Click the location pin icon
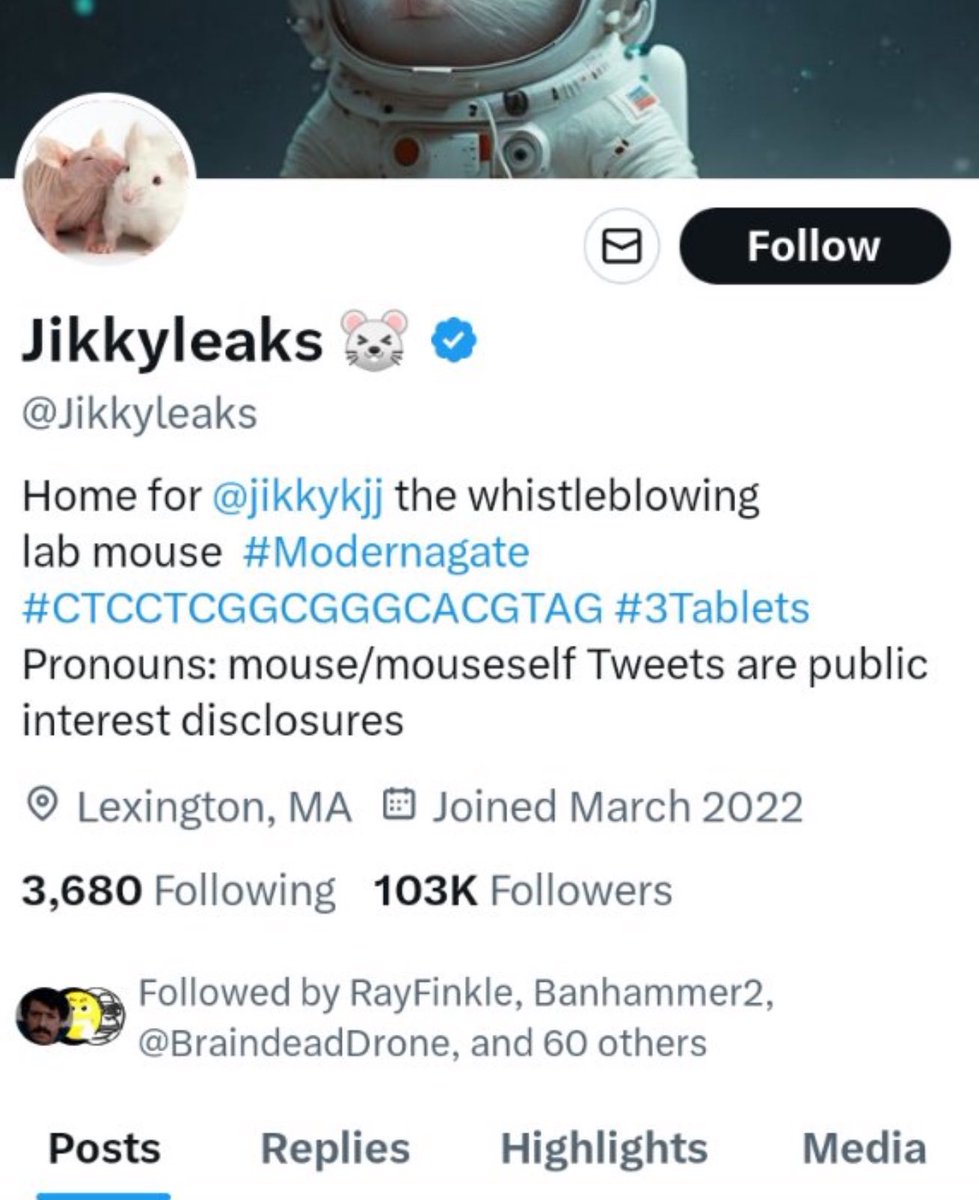This screenshot has width=979, height=1200. point(41,805)
